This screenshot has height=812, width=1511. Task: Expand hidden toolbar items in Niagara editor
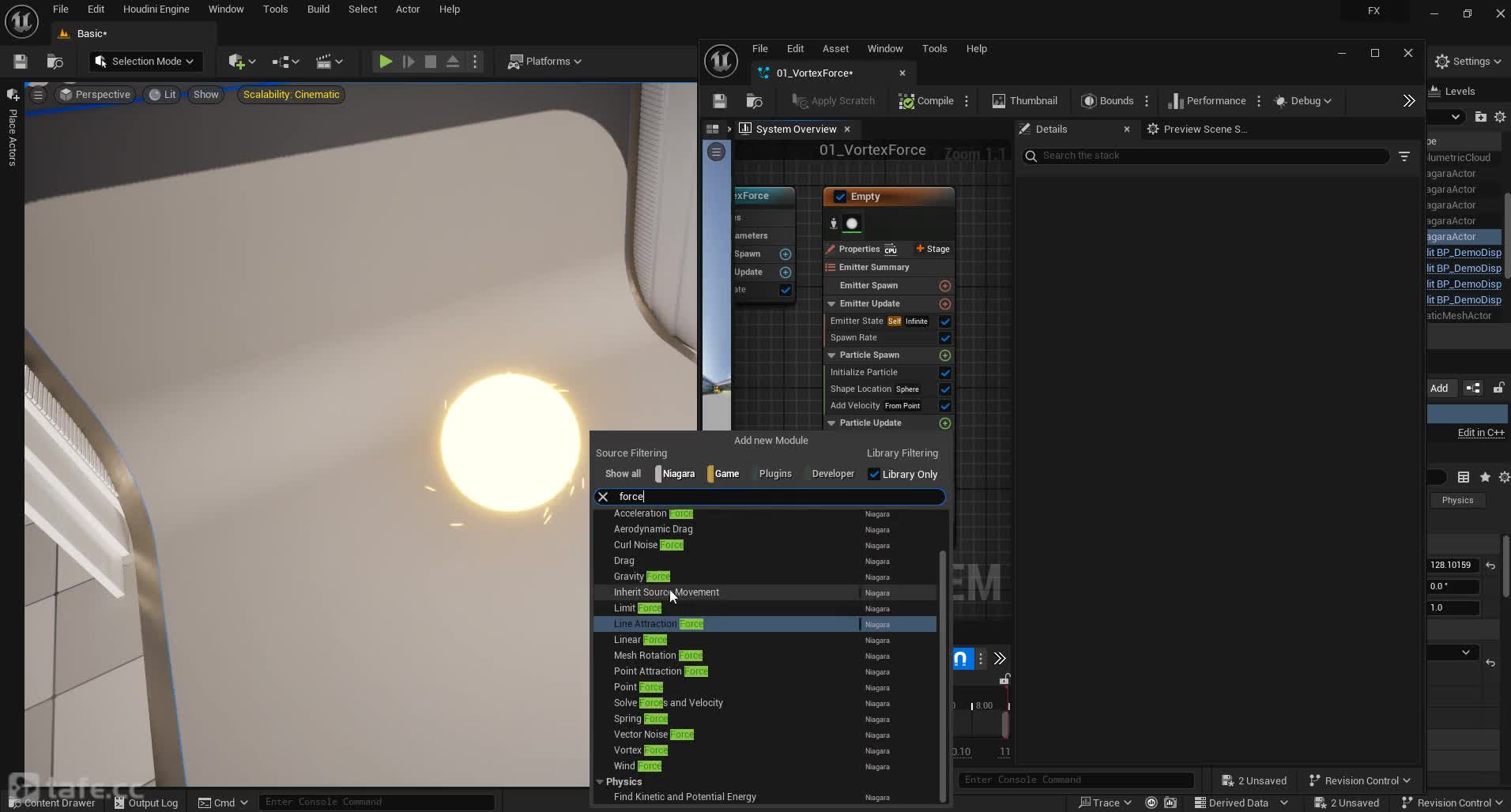(1409, 101)
